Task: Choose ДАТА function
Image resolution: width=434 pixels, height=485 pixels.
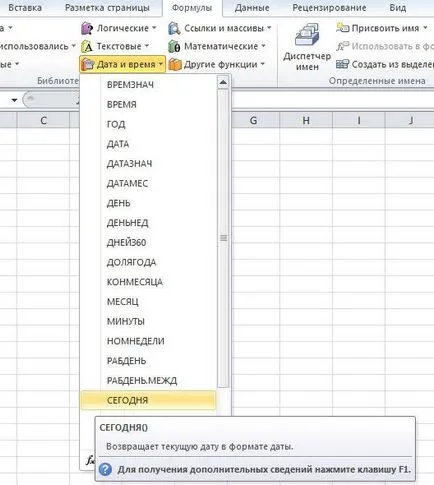Action: (x=149, y=144)
